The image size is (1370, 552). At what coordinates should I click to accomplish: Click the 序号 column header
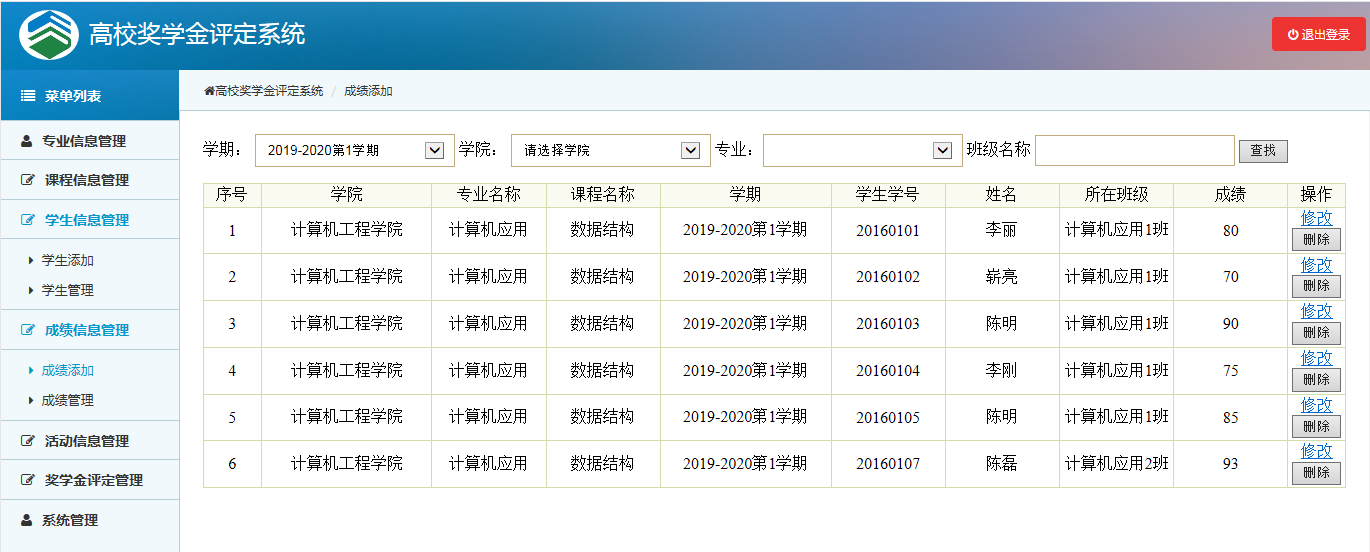click(x=232, y=194)
